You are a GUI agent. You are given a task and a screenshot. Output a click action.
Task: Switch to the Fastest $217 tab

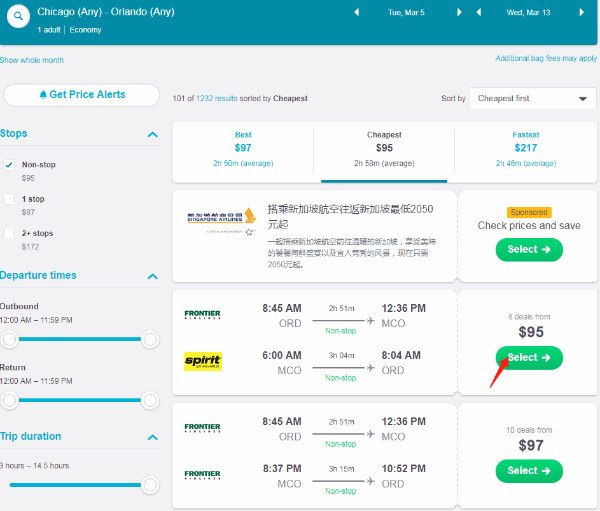(x=526, y=149)
